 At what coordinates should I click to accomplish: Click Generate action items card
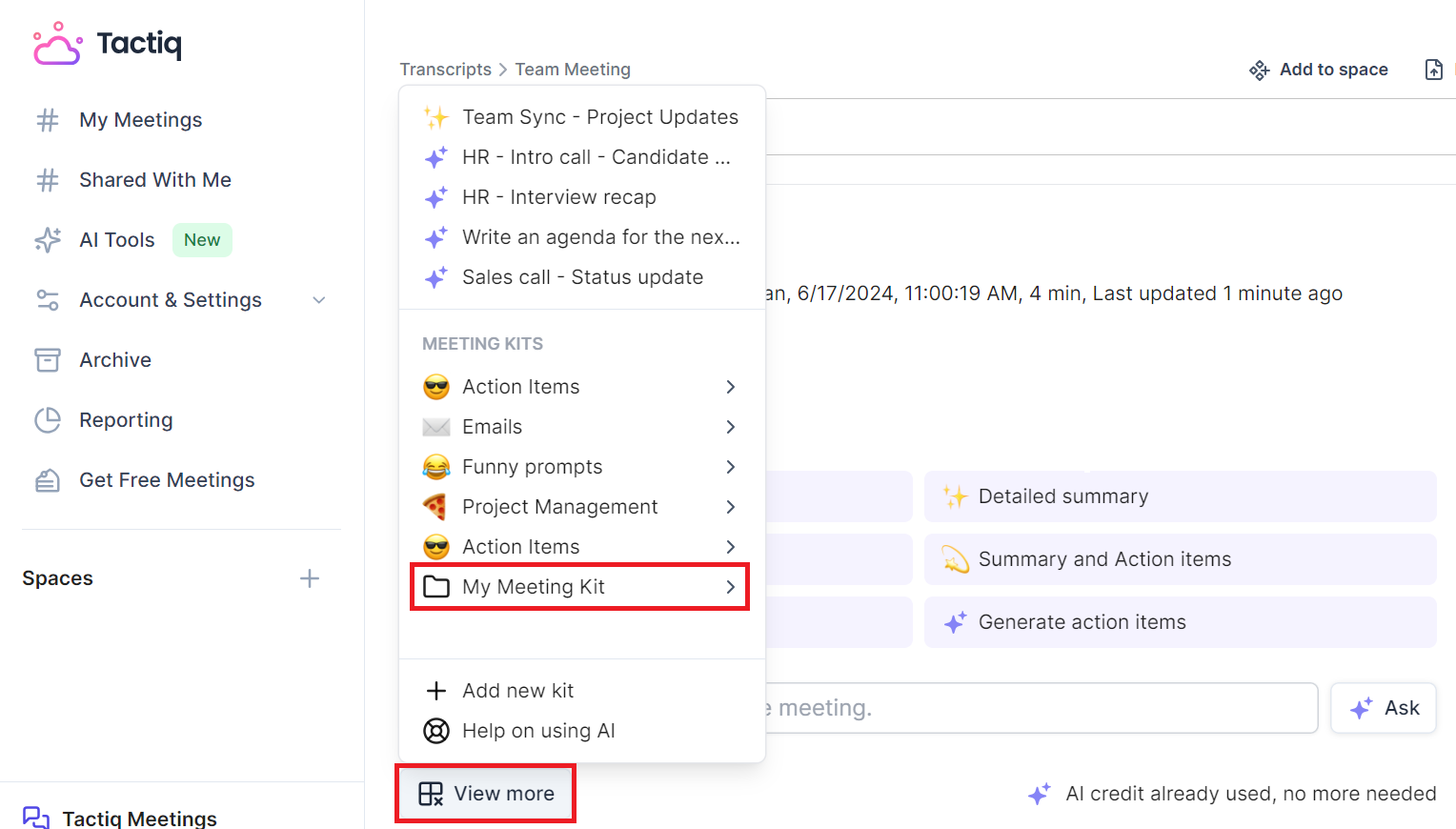coord(1181,622)
